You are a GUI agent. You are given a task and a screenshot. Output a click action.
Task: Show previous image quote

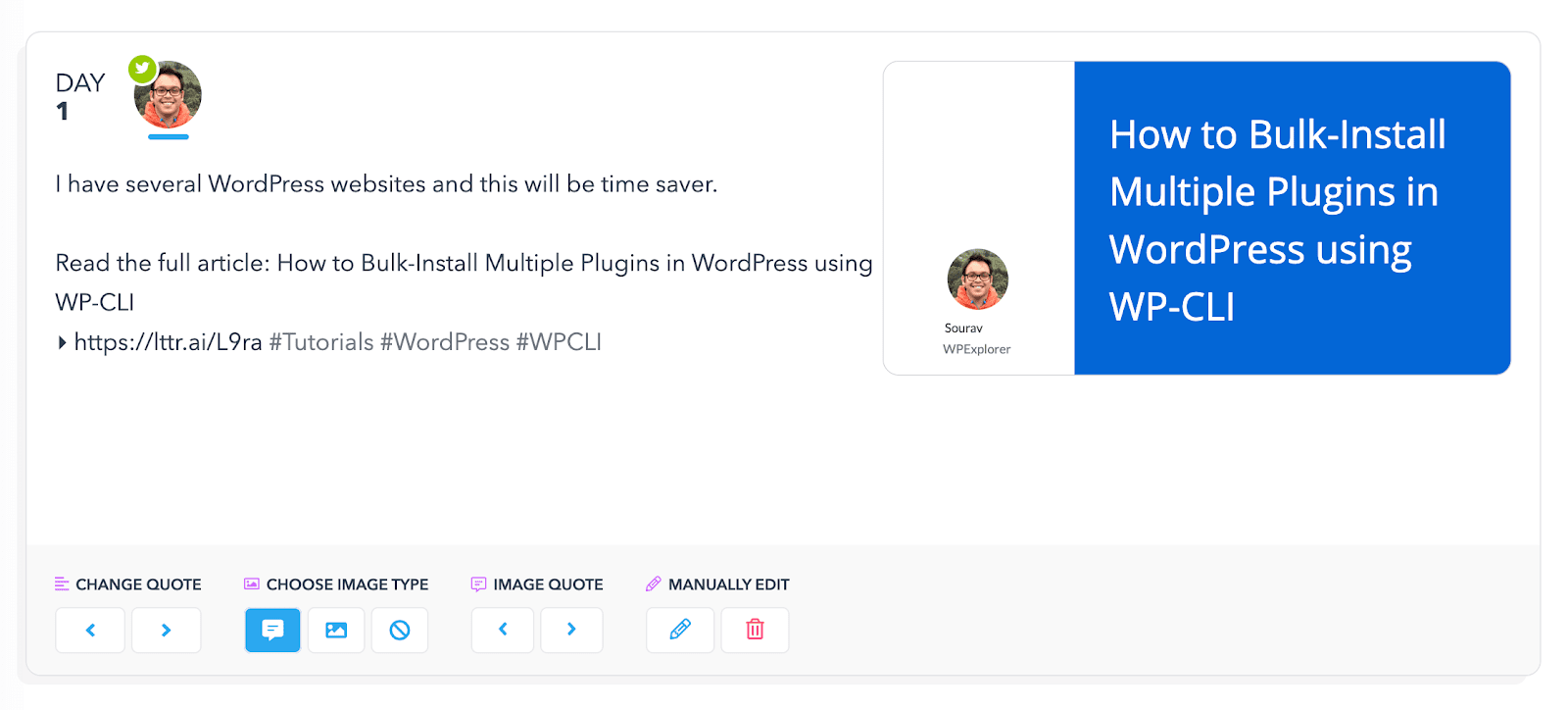[503, 630]
